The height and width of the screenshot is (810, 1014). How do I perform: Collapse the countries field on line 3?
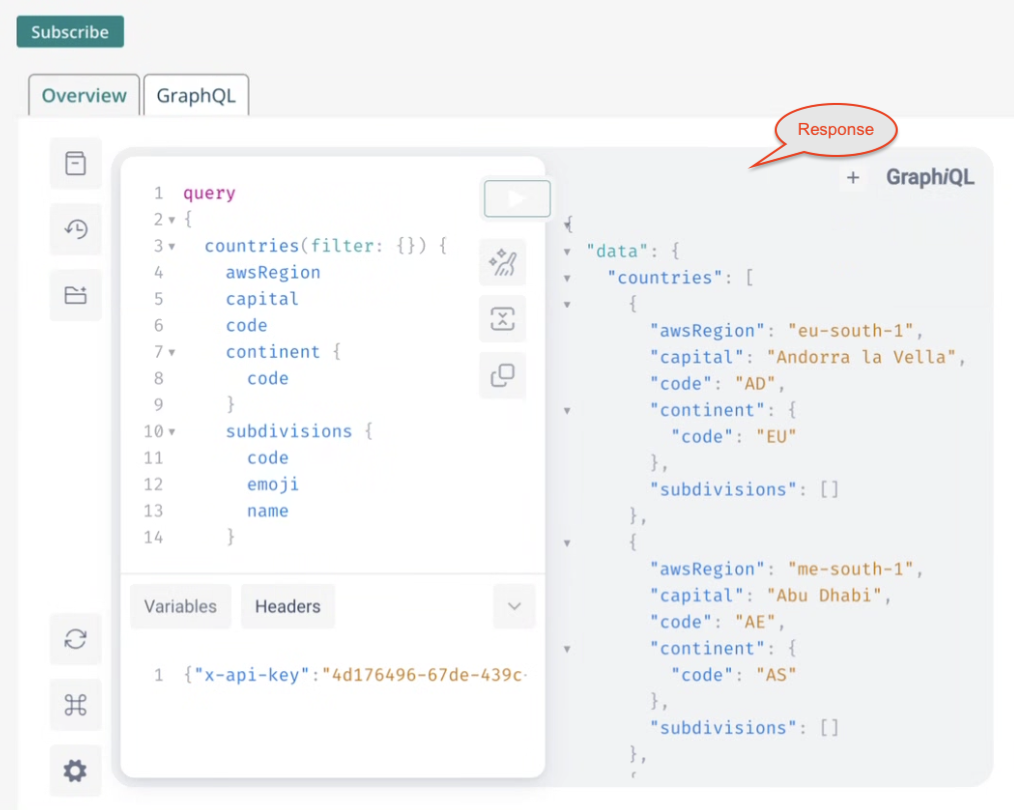click(172, 246)
